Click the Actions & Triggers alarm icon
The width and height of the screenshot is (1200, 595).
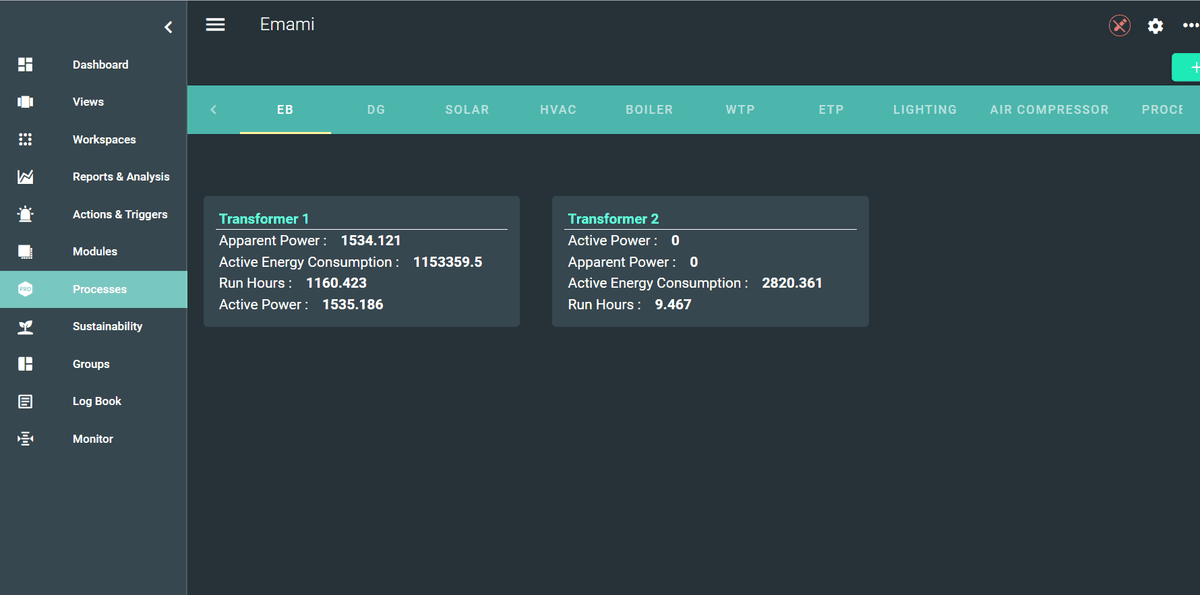click(x=26, y=214)
